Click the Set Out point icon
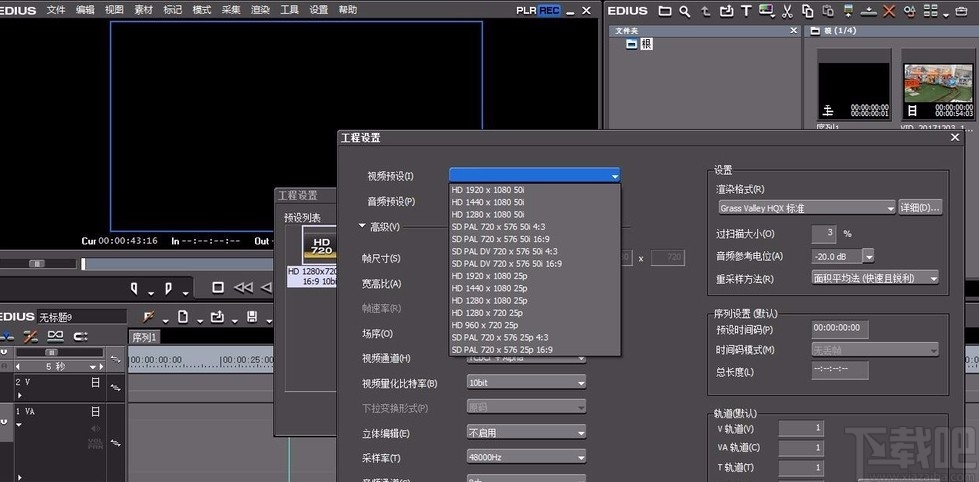979x482 pixels. (x=168, y=288)
